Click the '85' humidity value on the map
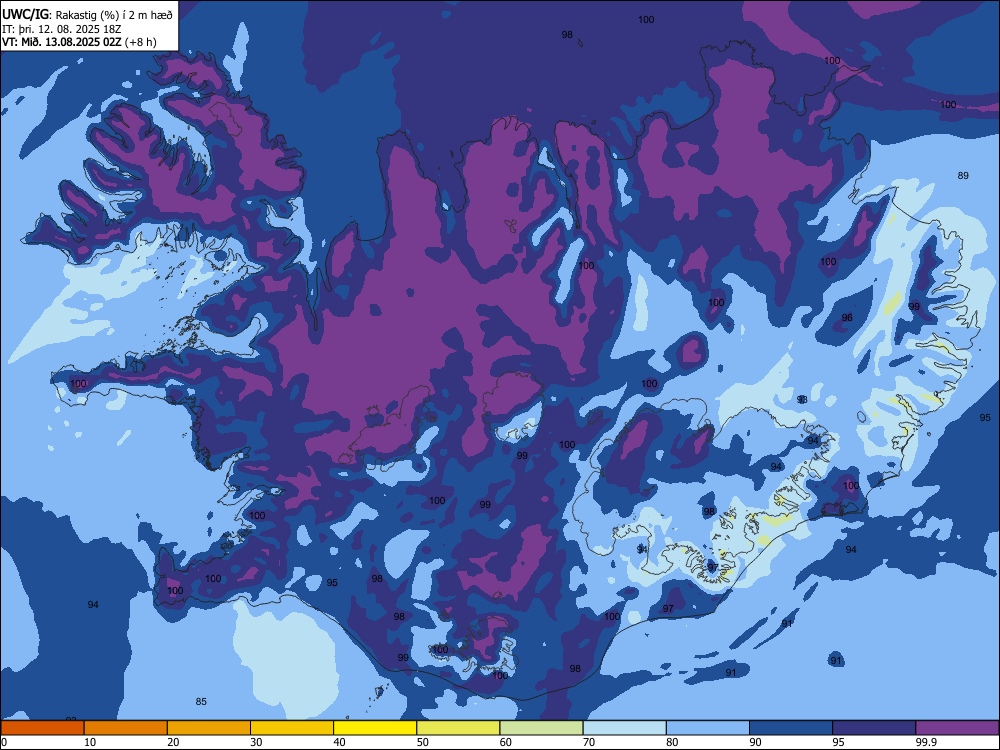The image size is (1000, 750). click(x=201, y=702)
